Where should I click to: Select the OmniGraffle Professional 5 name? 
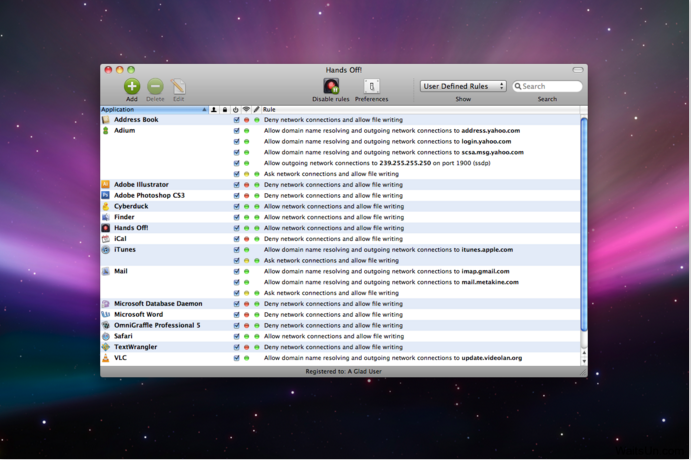pyautogui.click(x=157, y=325)
